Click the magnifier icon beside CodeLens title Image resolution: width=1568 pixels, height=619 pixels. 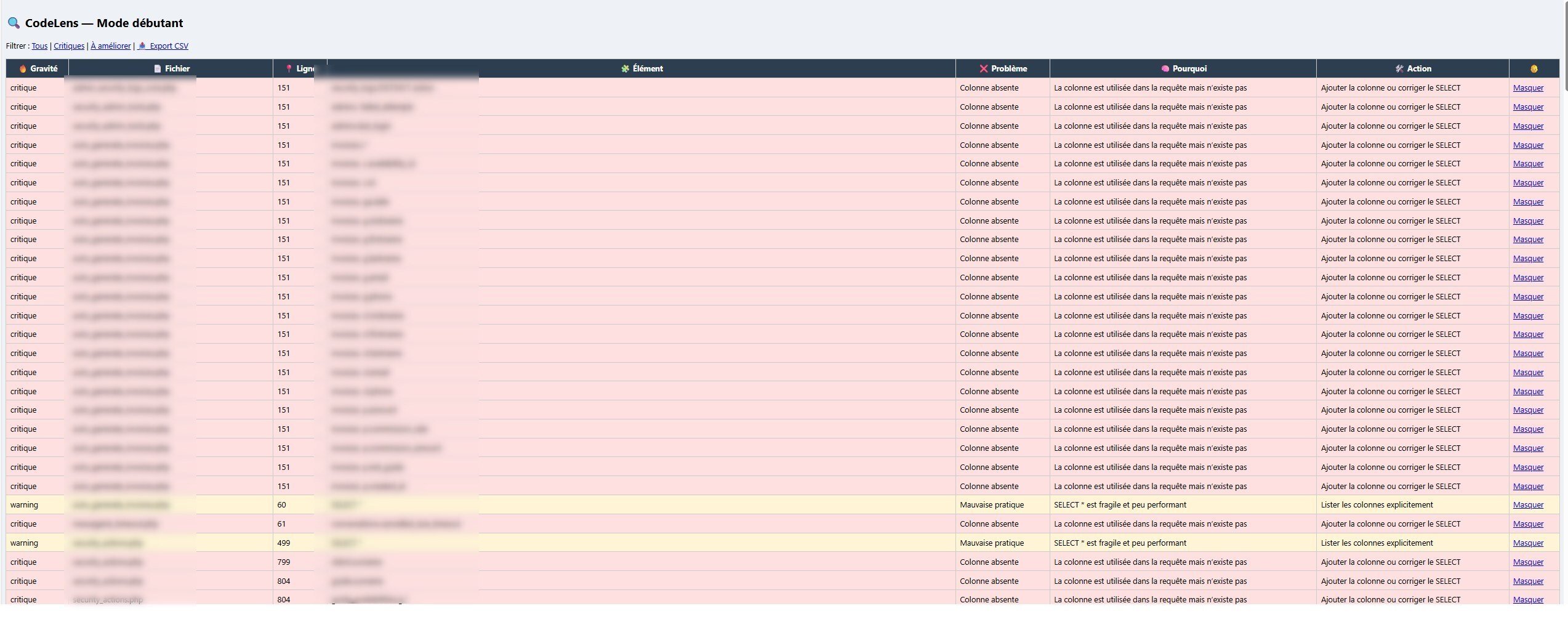coord(14,23)
